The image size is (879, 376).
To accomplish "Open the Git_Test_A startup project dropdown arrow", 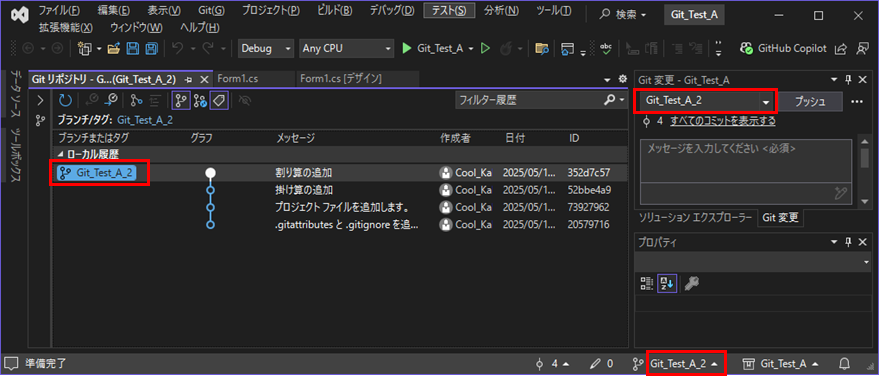I will 471,49.
